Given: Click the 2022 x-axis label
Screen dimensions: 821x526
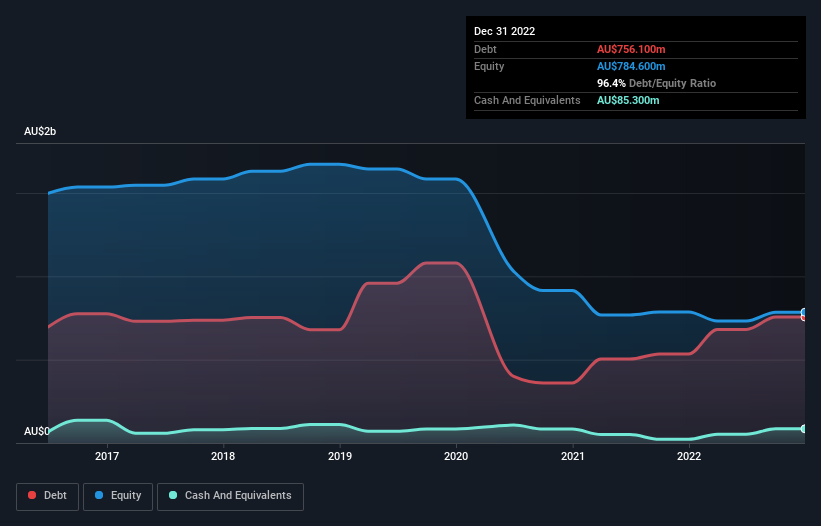Looking at the screenshot, I should tap(689, 456).
